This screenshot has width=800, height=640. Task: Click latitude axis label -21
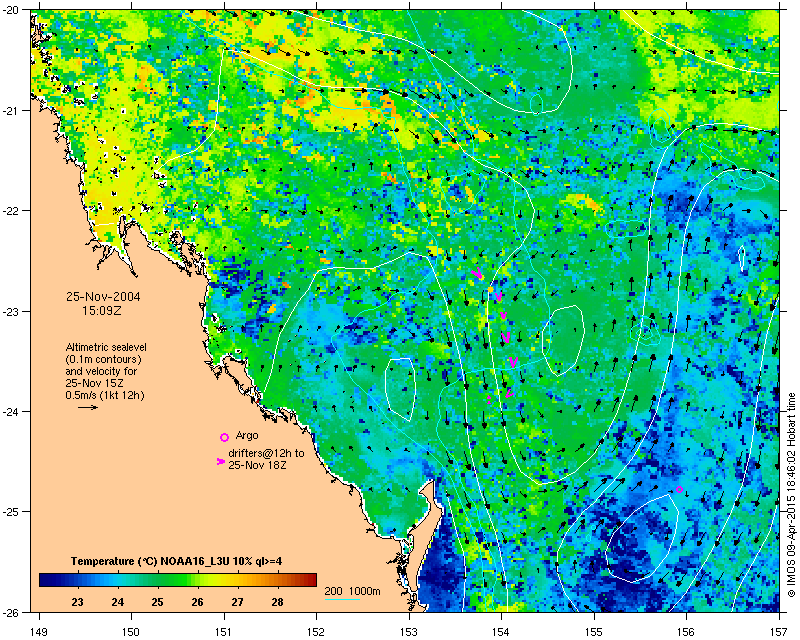11,111
